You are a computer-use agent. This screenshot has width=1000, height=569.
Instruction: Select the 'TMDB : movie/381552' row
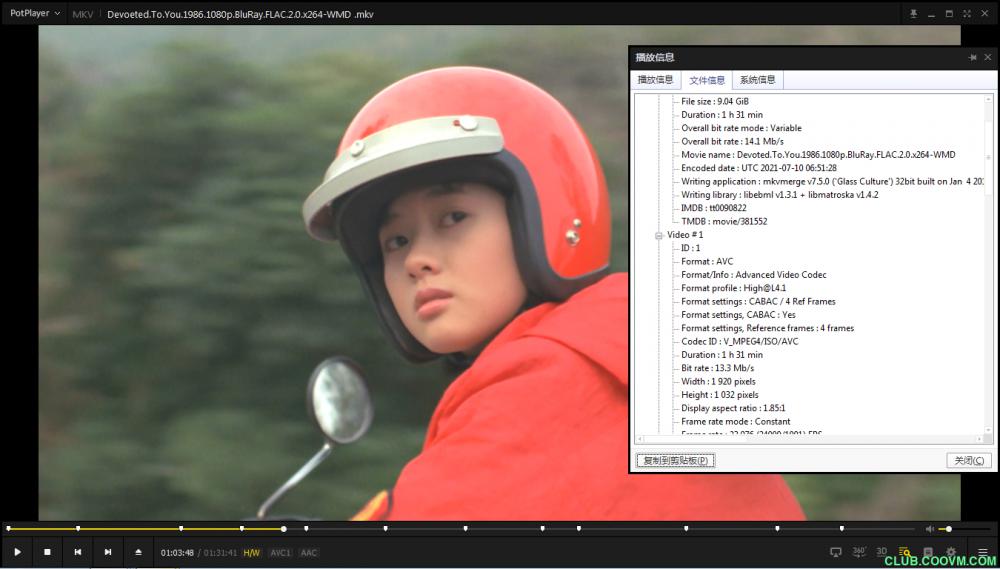(x=724, y=222)
